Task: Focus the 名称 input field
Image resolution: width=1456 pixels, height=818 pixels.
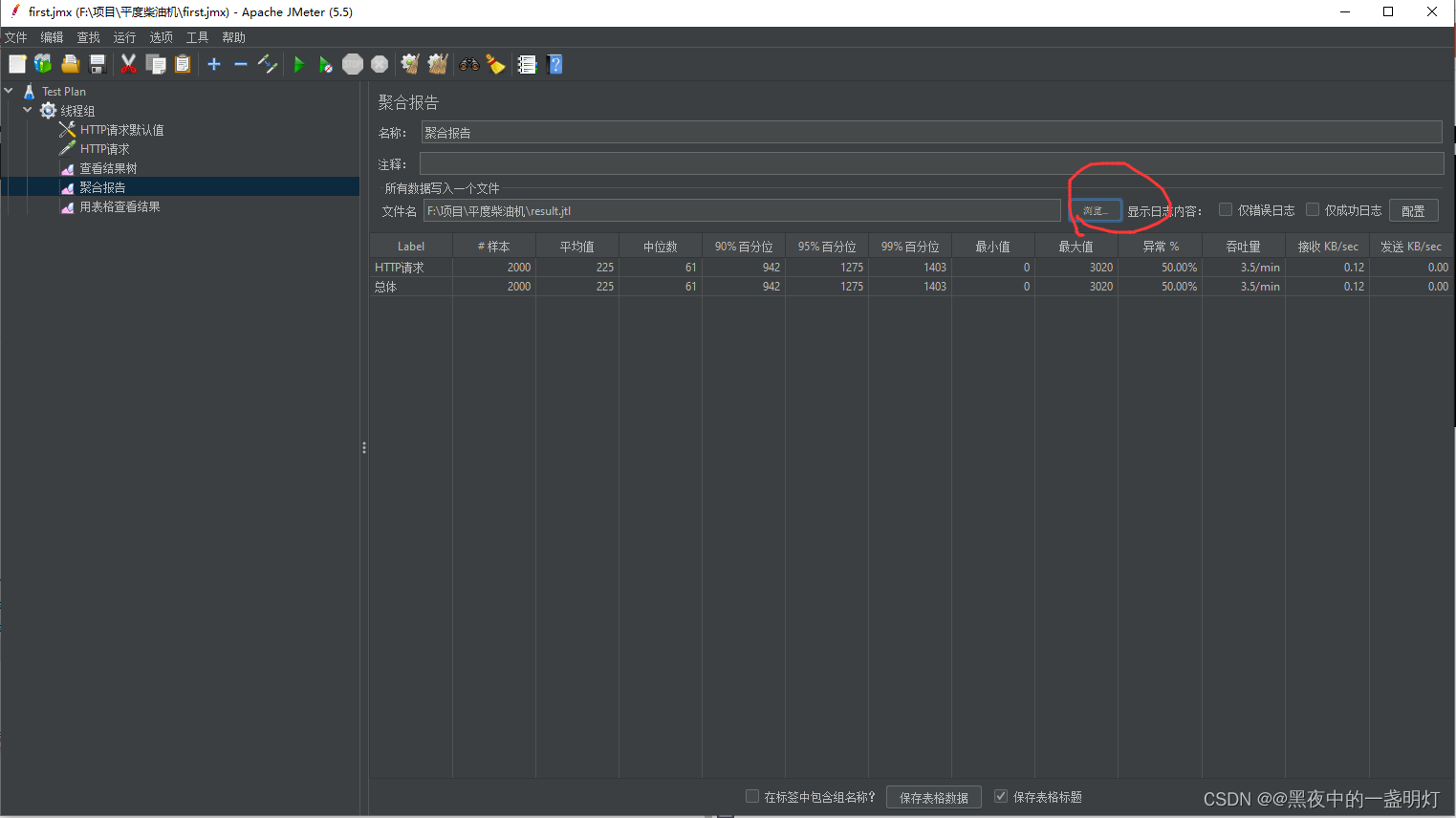Action: click(x=931, y=133)
